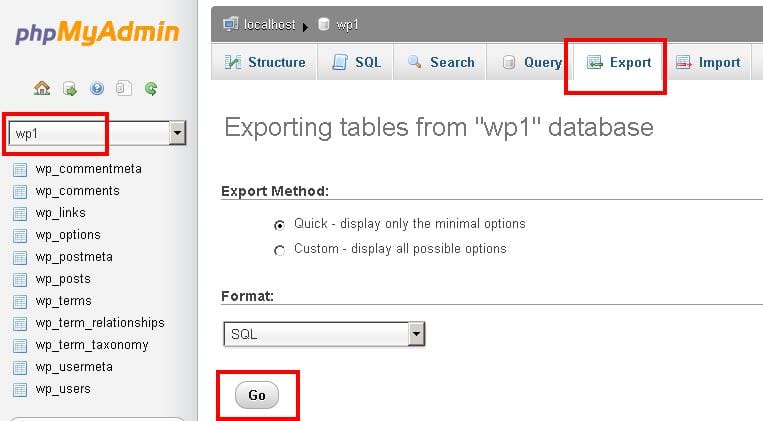Switch to the Import tab
This screenshot has height=421, width=763.
point(708,62)
